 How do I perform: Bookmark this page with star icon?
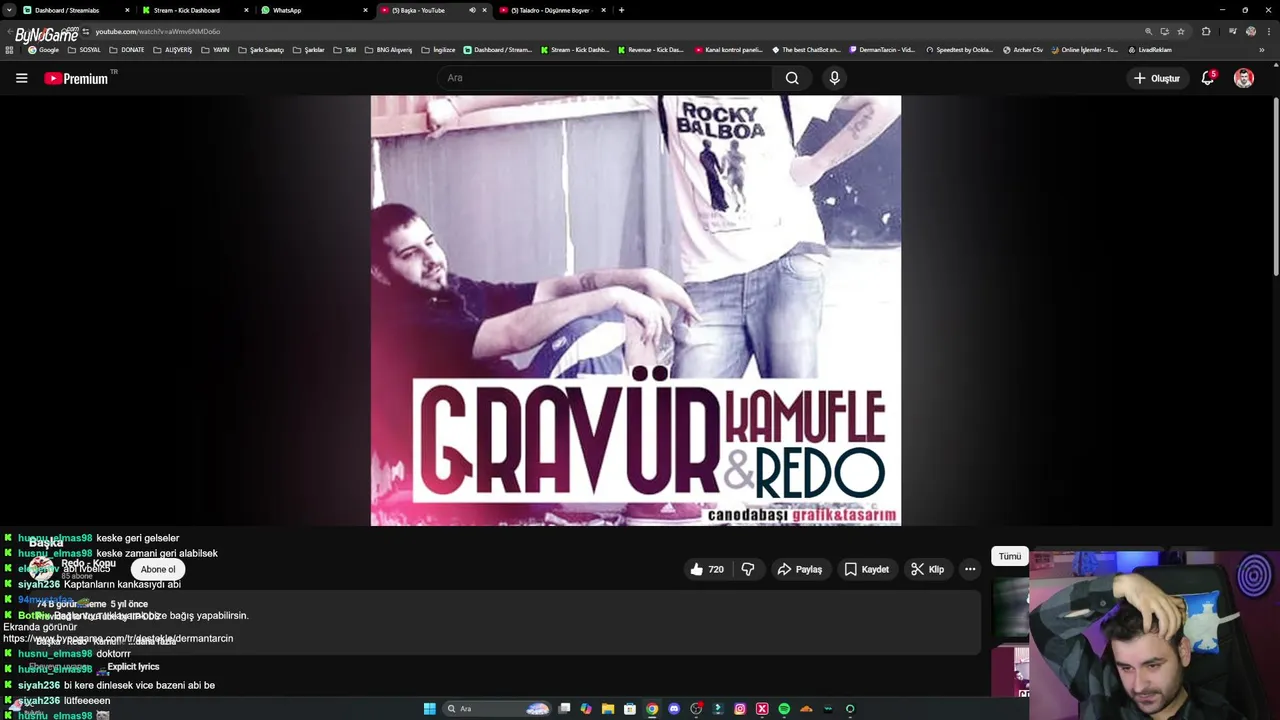pos(1181,31)
